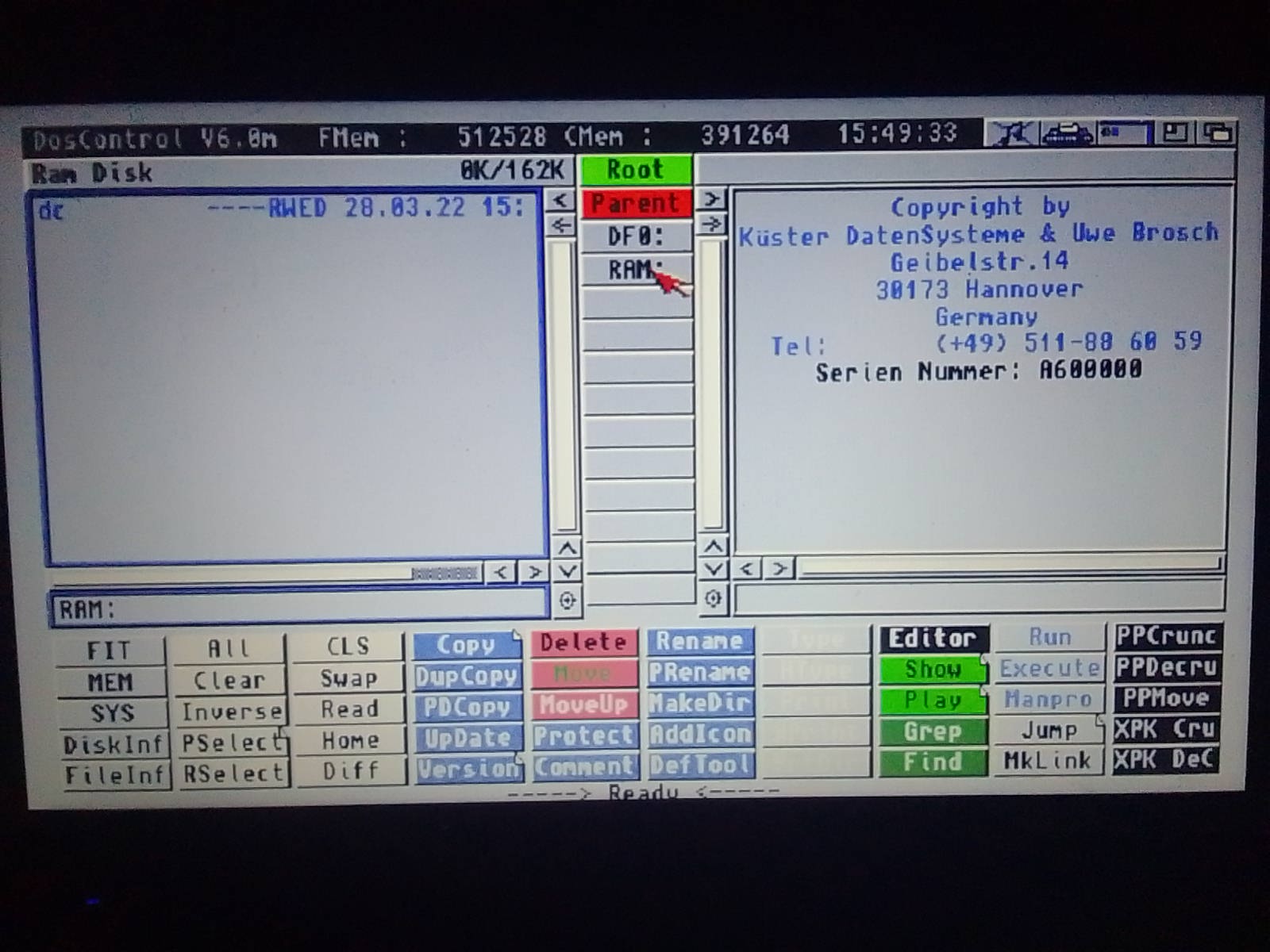Select the DF0: drive button
The width and height of the screenshot is (1270, 952).
[637, 236]
